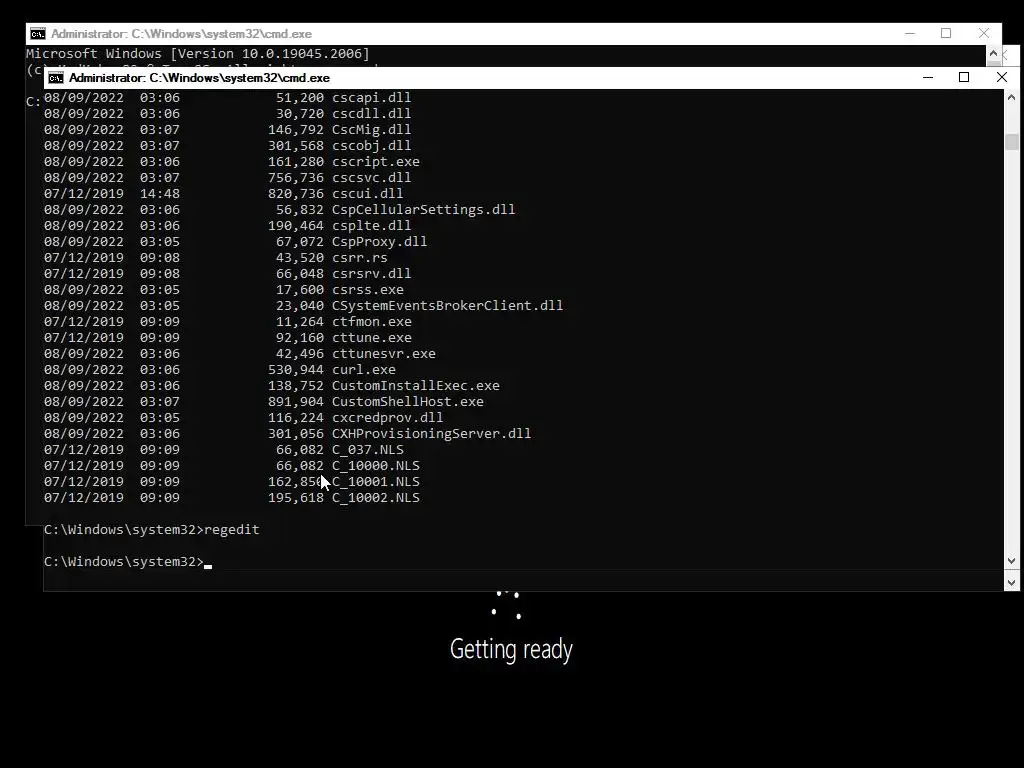Screen dimensions: 1024x768
Task: Click the cttunesvr.exe entry
Action: 240,353
